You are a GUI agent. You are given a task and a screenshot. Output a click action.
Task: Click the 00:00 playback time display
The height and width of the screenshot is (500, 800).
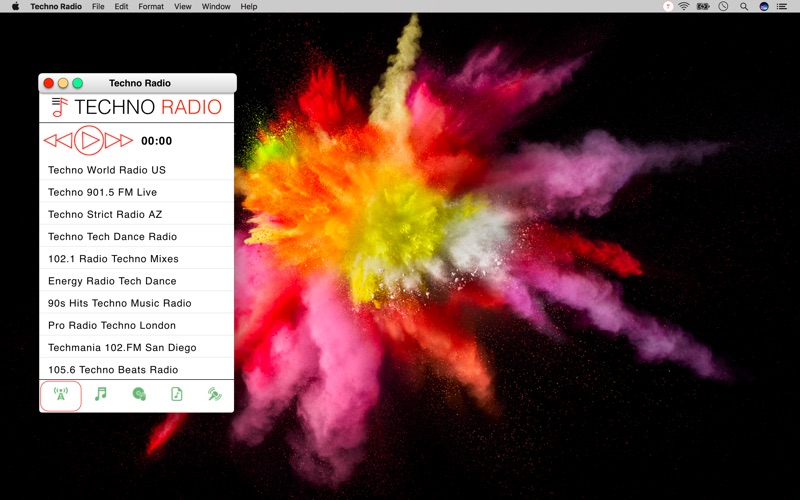coord(156,141)
